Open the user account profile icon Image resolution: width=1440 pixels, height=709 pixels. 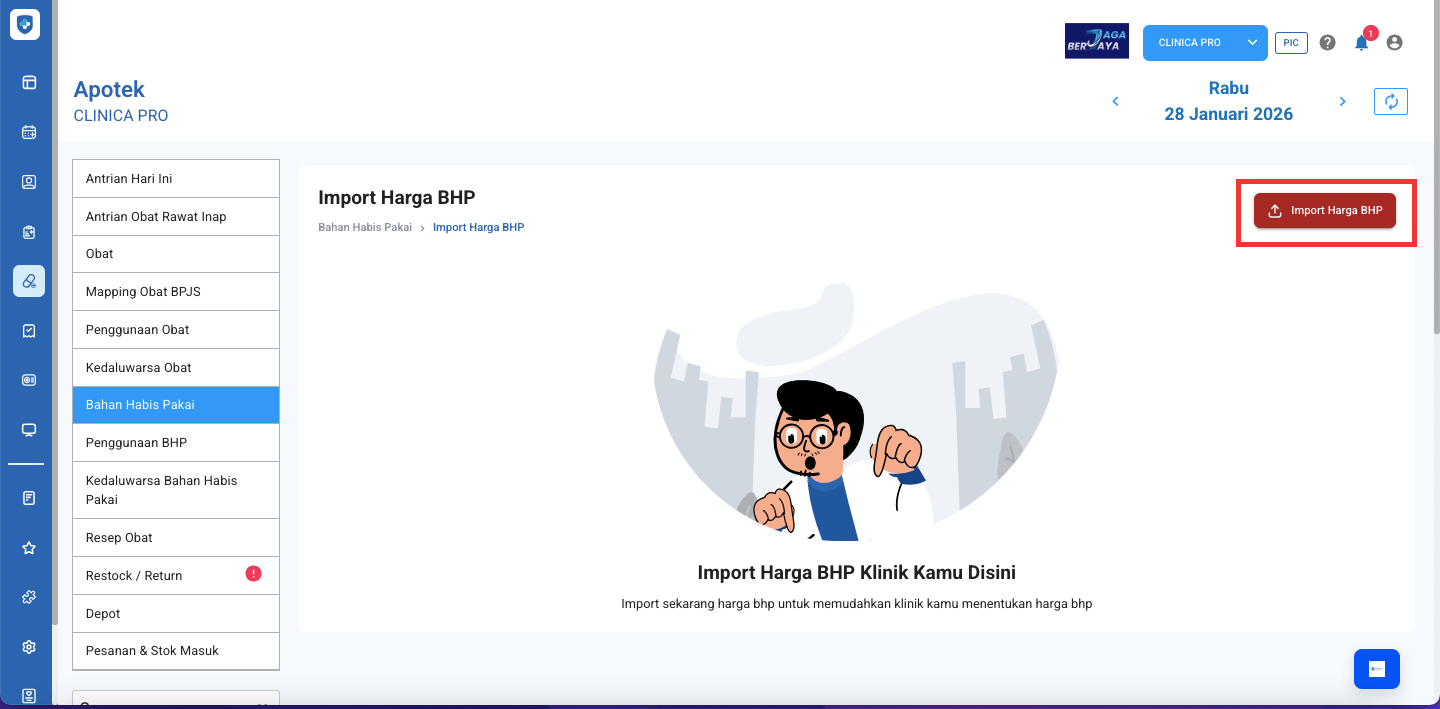click(1395, 43)
